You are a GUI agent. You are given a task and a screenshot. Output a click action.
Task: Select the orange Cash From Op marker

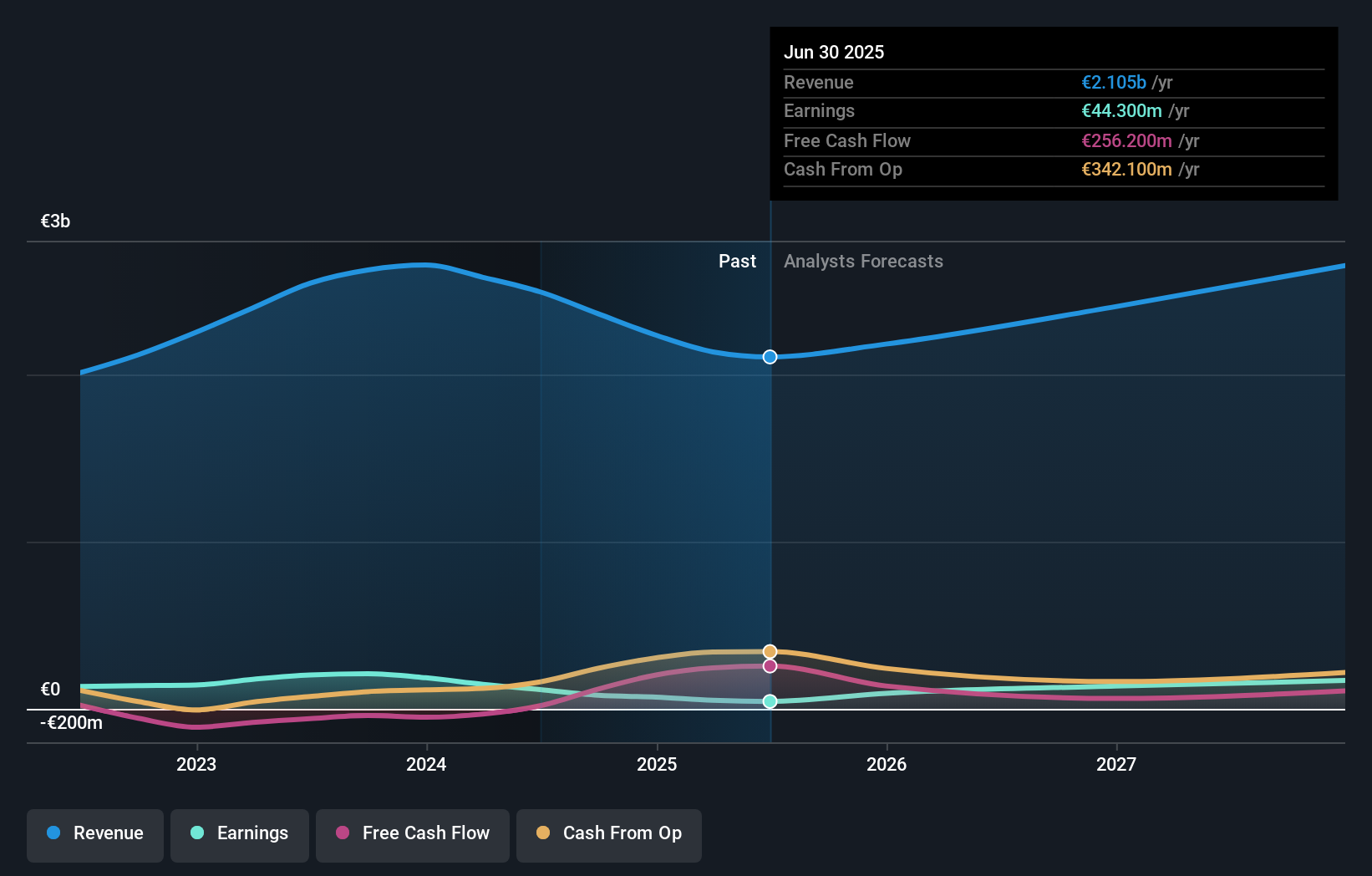769,651
